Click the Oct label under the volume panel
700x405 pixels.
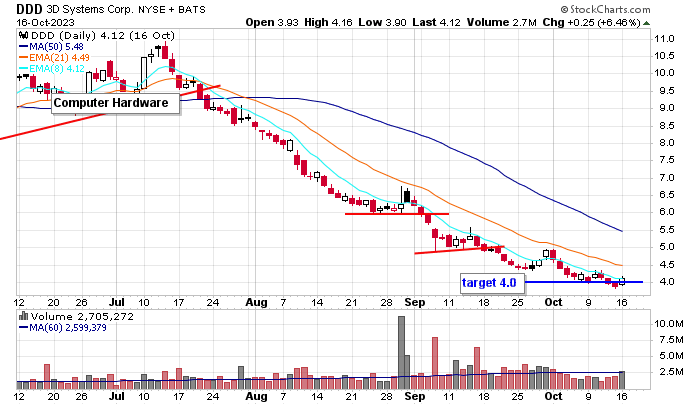click(554, 396)
